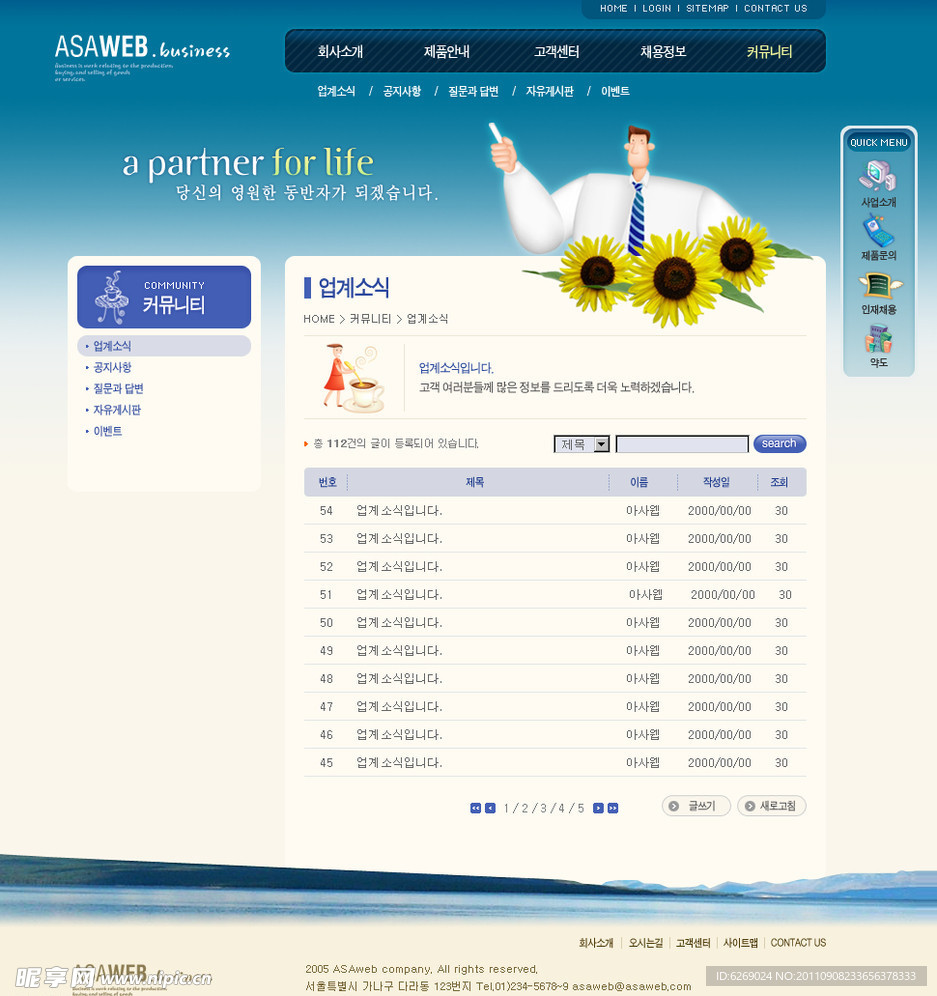937x996 pixels.
Task: Click the 사업소개 quick menu icon
Action: (877, 176)
